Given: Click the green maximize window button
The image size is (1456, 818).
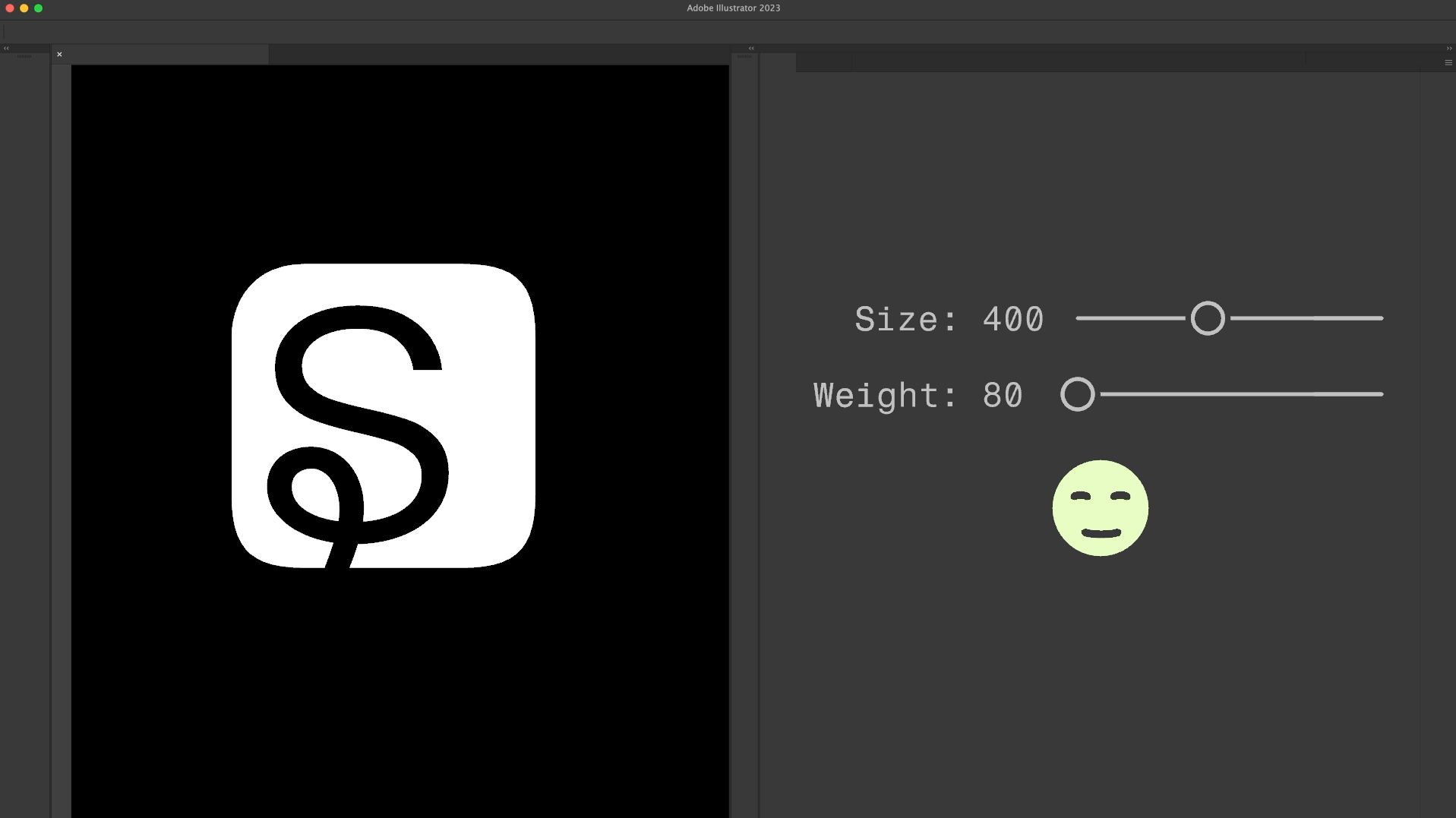Looking at the screenshot, I should pos(38,8).
